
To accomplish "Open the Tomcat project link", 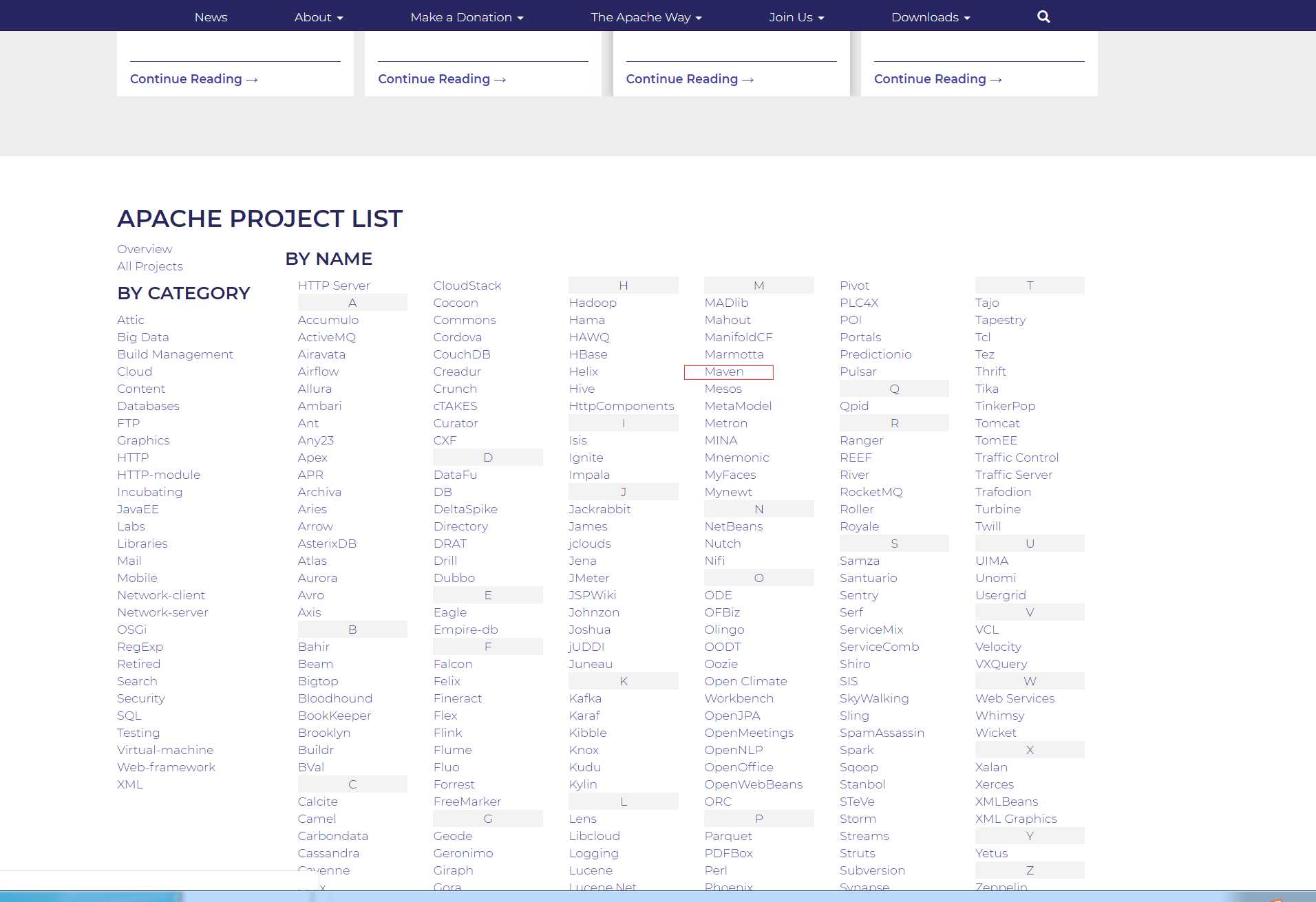I will pyautogui.click(x=997, y=423).
